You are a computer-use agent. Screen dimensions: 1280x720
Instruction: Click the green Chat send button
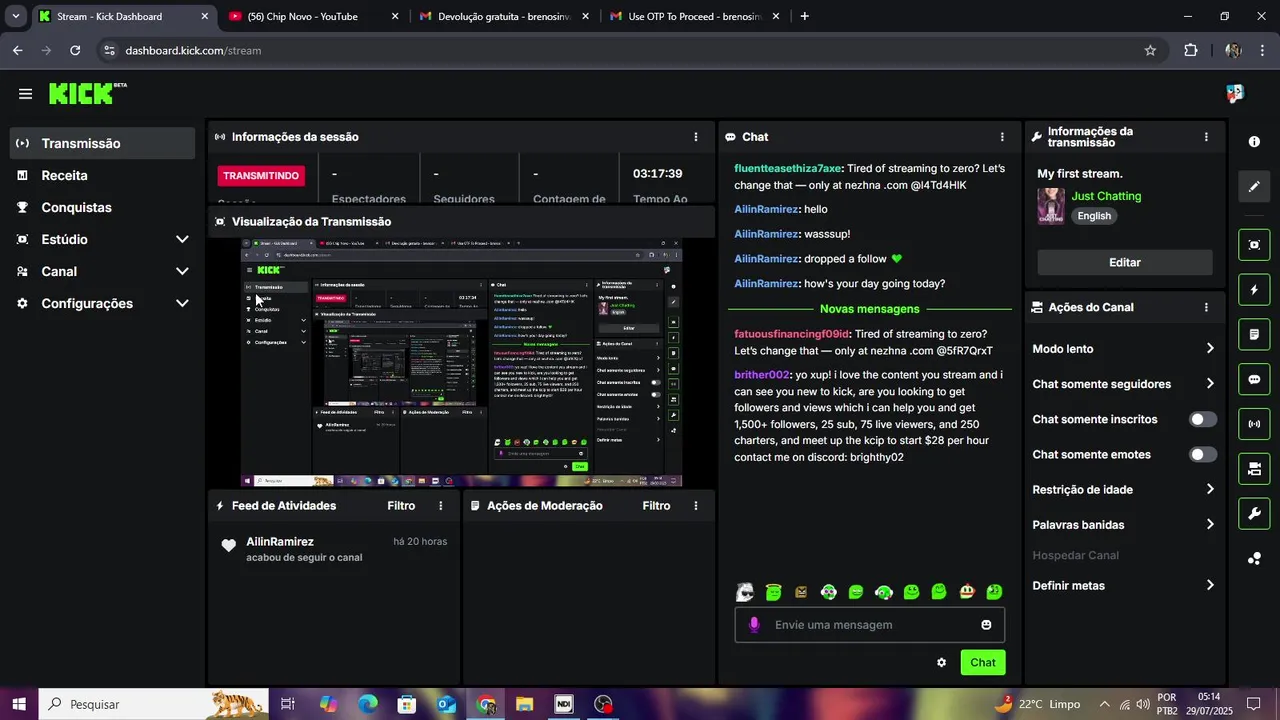pos(982,662)
